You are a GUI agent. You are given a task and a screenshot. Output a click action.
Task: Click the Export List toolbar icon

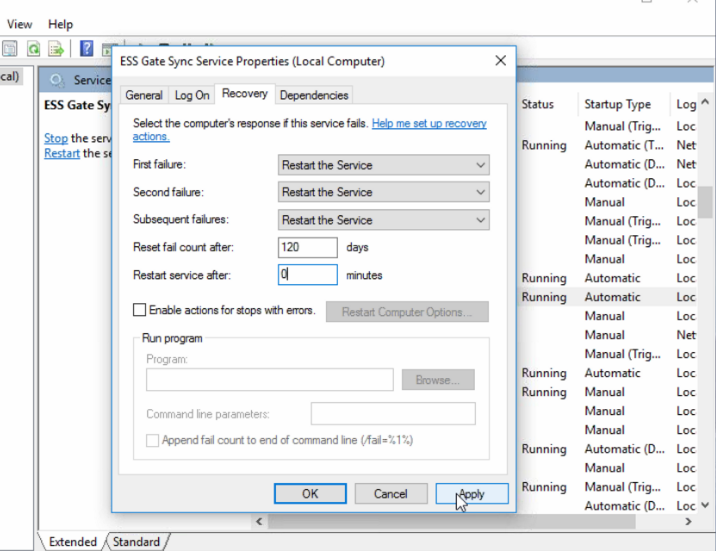[x=56, y=48]
